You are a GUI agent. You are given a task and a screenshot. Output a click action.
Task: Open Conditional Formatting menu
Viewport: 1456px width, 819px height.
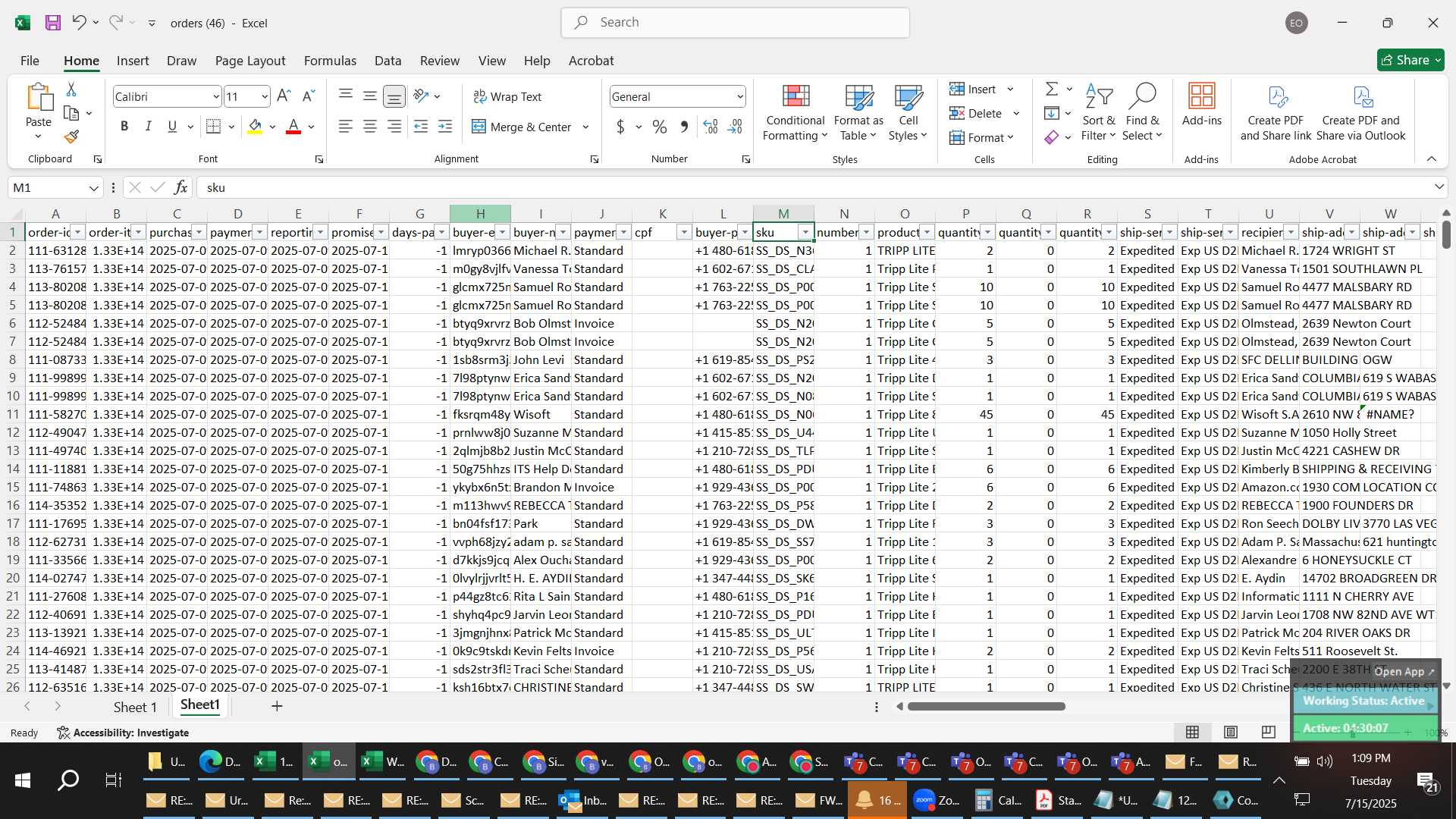pos(795,112)
